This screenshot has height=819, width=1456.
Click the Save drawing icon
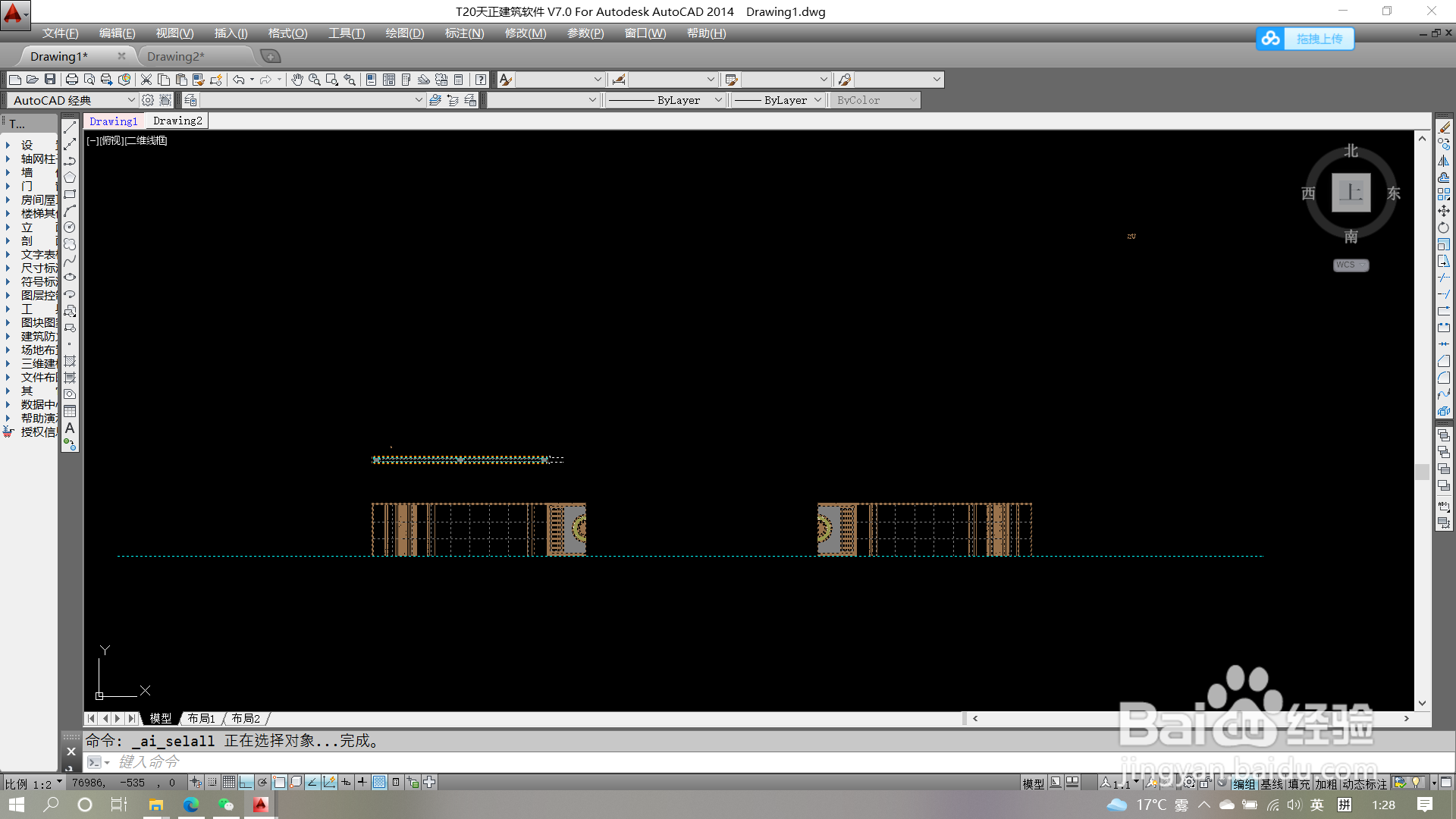tap(50, 80)
